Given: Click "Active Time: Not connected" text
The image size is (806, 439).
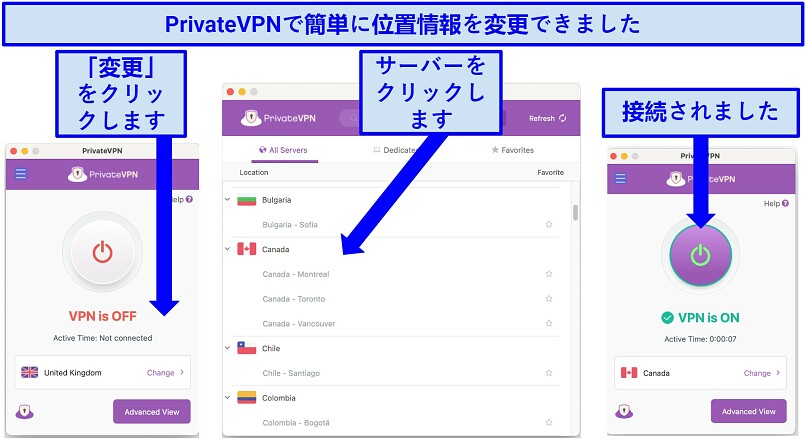Looking at the screenshot, I should click(102, 338).
